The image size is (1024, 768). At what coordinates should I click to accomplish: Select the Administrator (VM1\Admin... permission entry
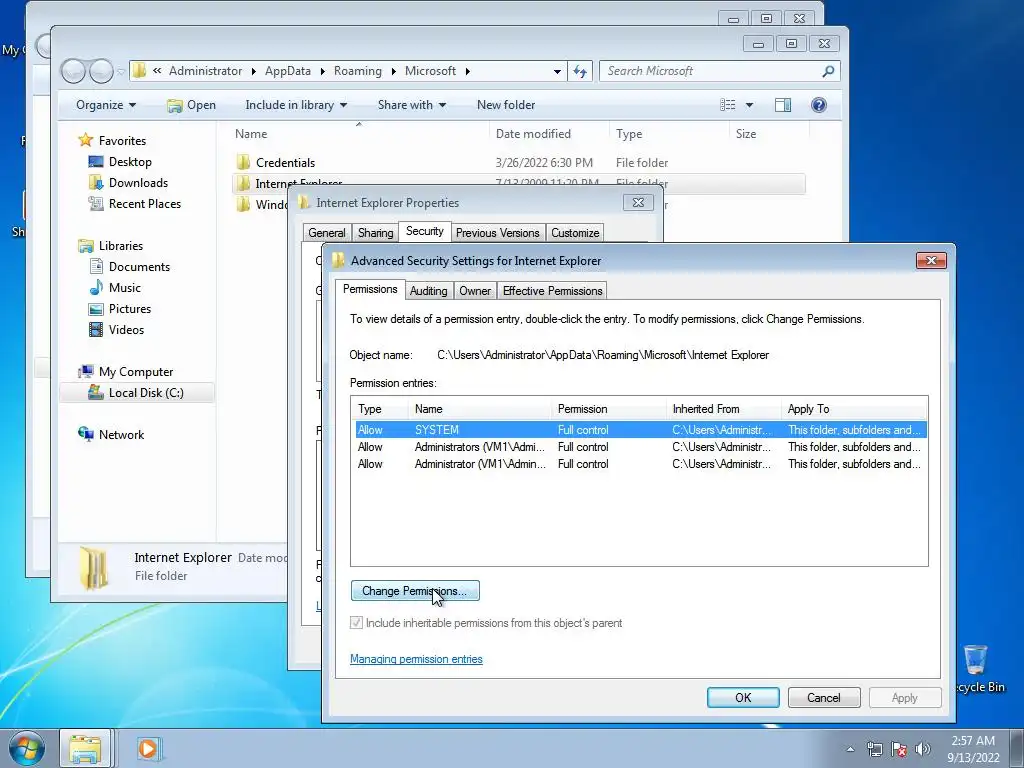click(639, 464)
